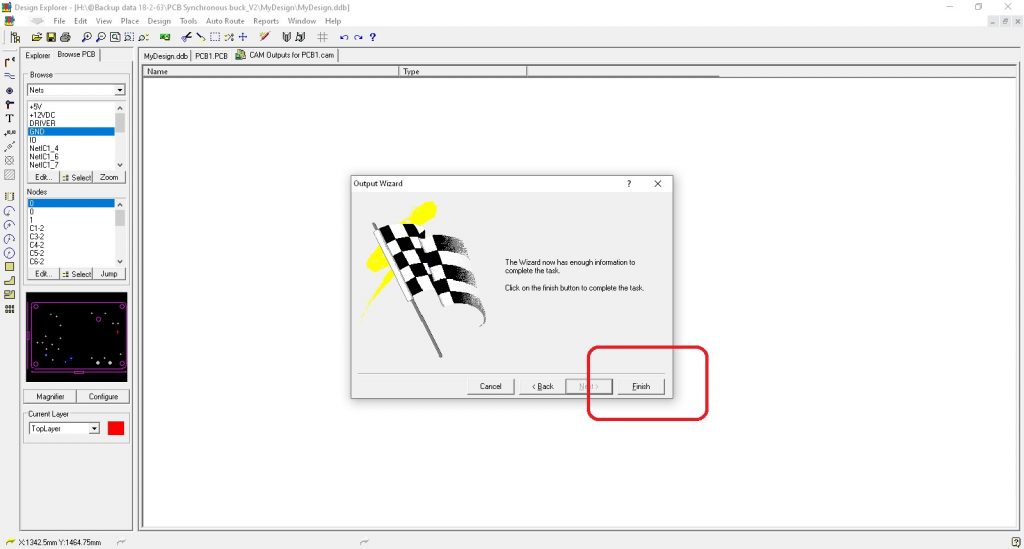Open the File menu
This screenshot has height=549, width=1024.
point(59,21)
